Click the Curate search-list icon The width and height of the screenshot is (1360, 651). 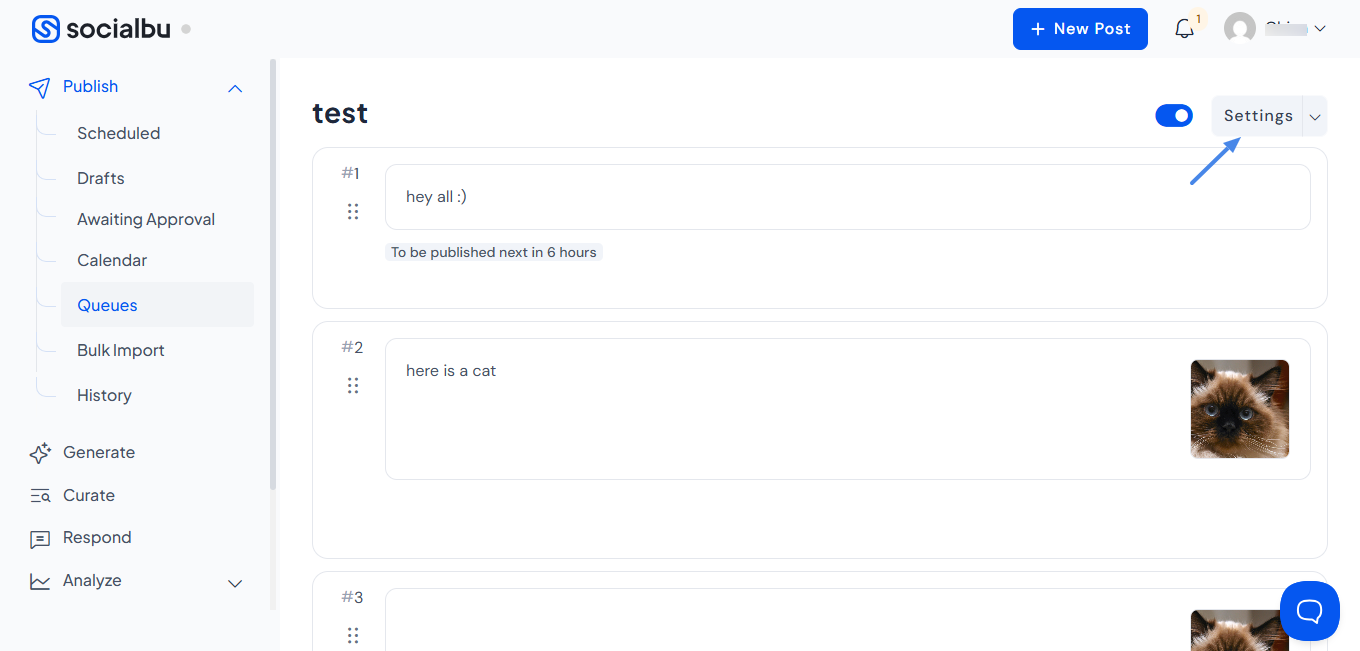[x=40, y=496]
